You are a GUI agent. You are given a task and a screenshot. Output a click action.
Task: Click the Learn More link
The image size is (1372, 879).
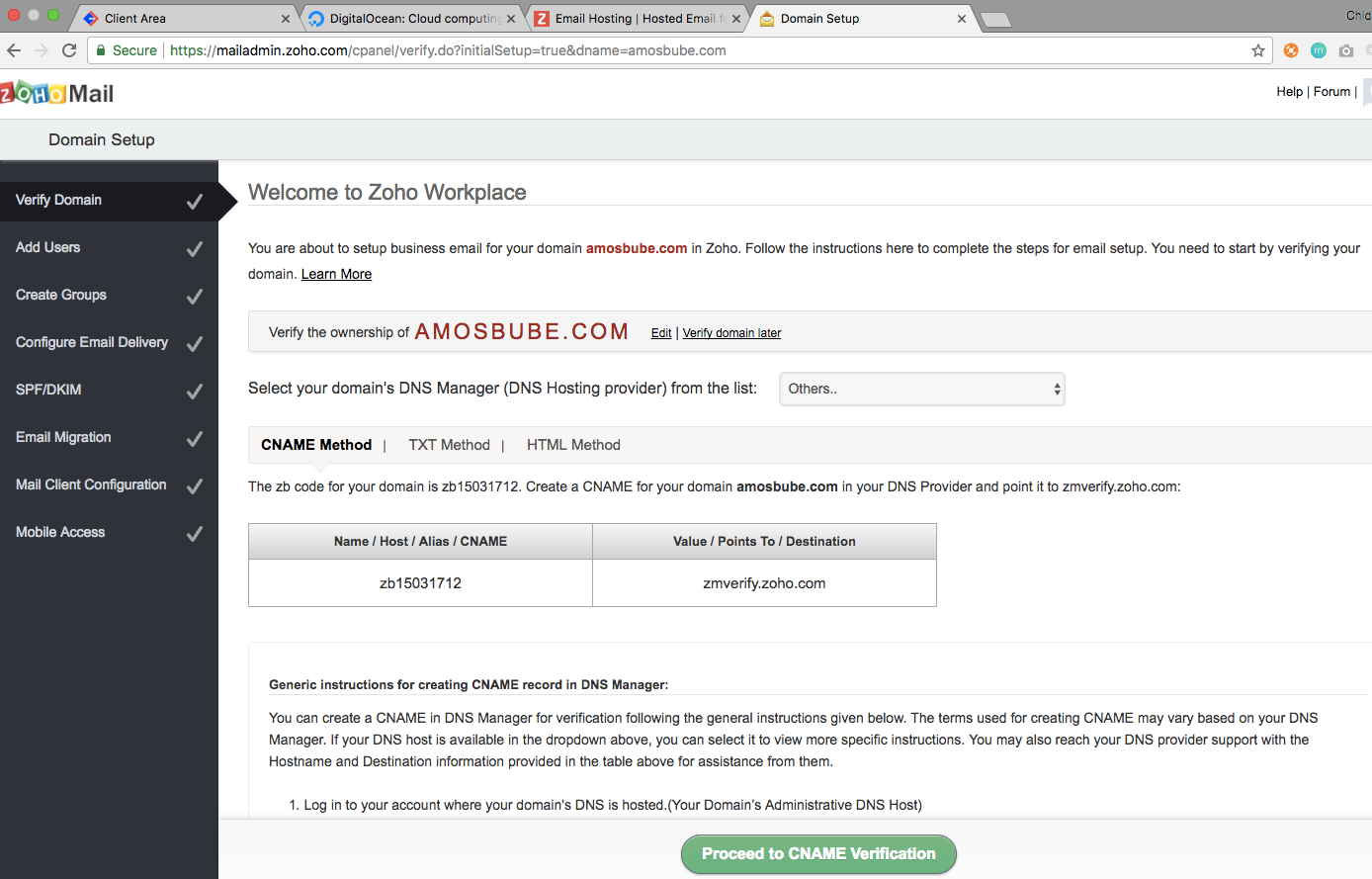(x=336, y=274)
